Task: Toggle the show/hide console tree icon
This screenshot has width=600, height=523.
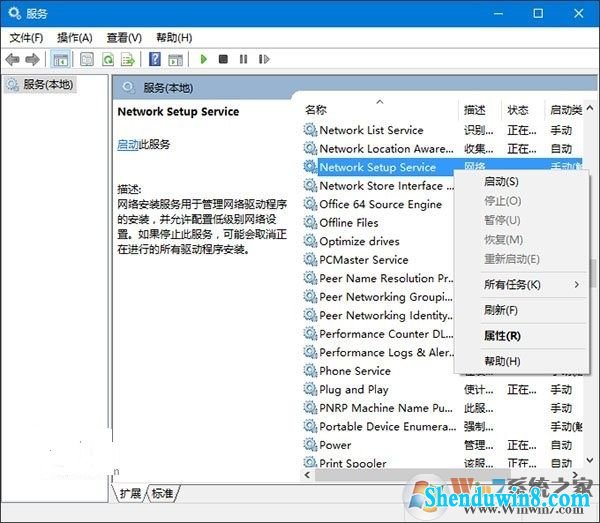Action: pos(60,59)
